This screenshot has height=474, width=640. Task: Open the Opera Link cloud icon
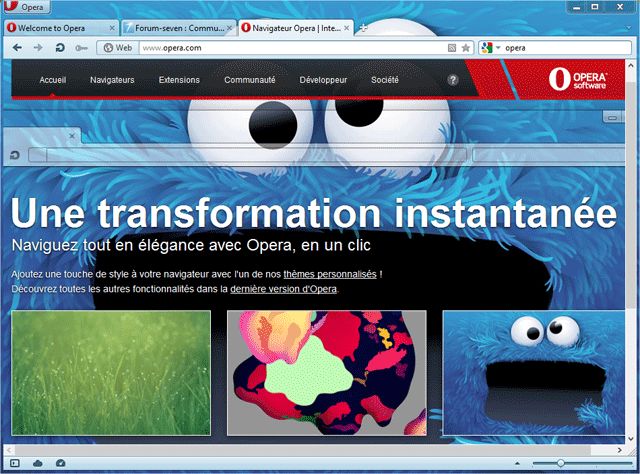(38, 463)
